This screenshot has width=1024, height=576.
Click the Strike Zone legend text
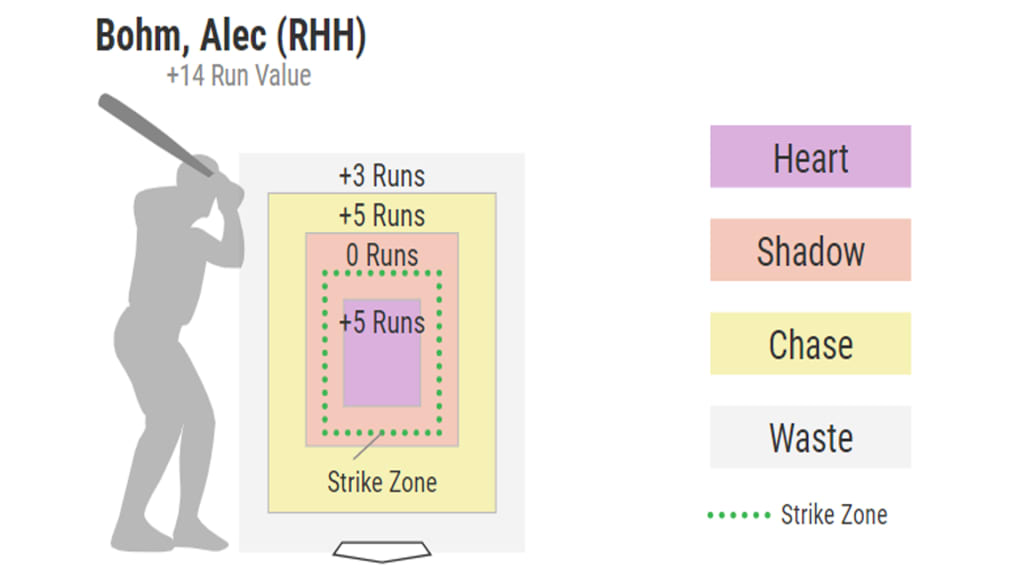834,515
